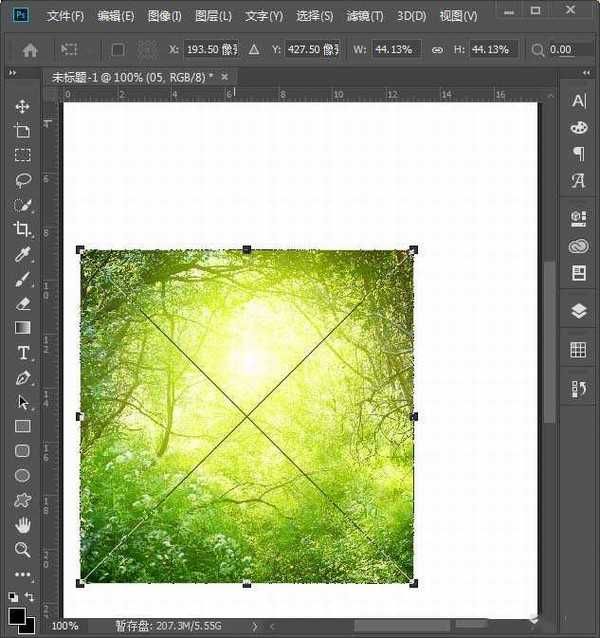Screen dimensions: 600x638
Task: Open the Paragraph panel icon
Action: pyautogui.click(x=578, y=154)
